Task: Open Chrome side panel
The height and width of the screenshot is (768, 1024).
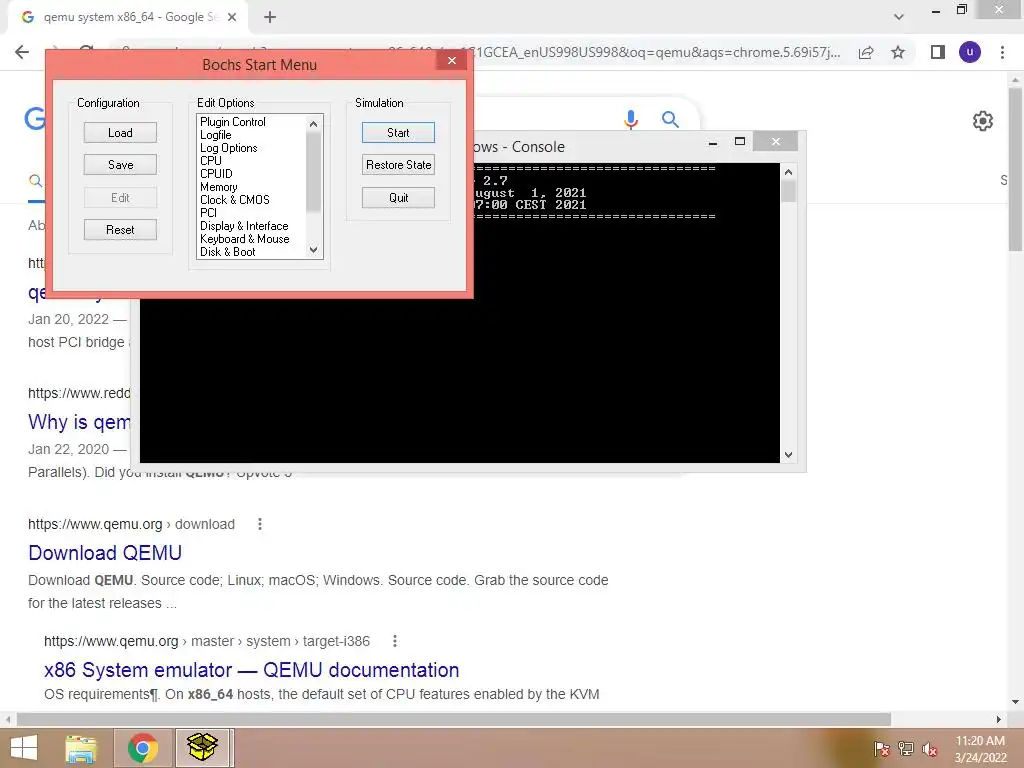Action: tap(937, 52)
